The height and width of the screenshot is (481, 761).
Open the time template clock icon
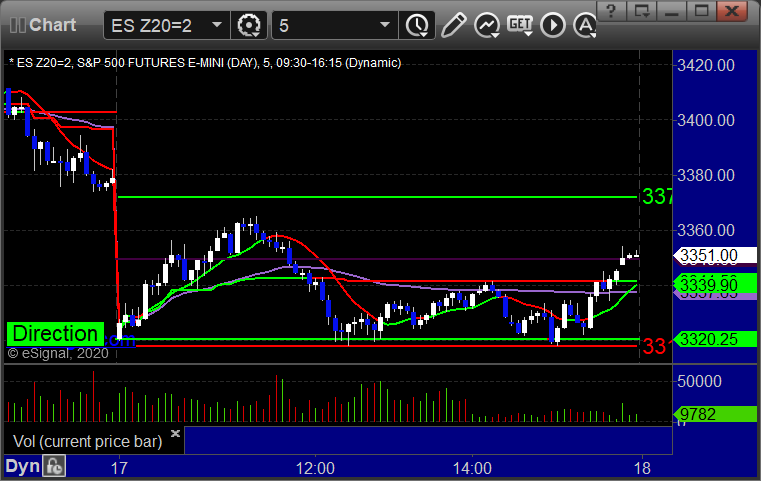click(x=417, y=25)
